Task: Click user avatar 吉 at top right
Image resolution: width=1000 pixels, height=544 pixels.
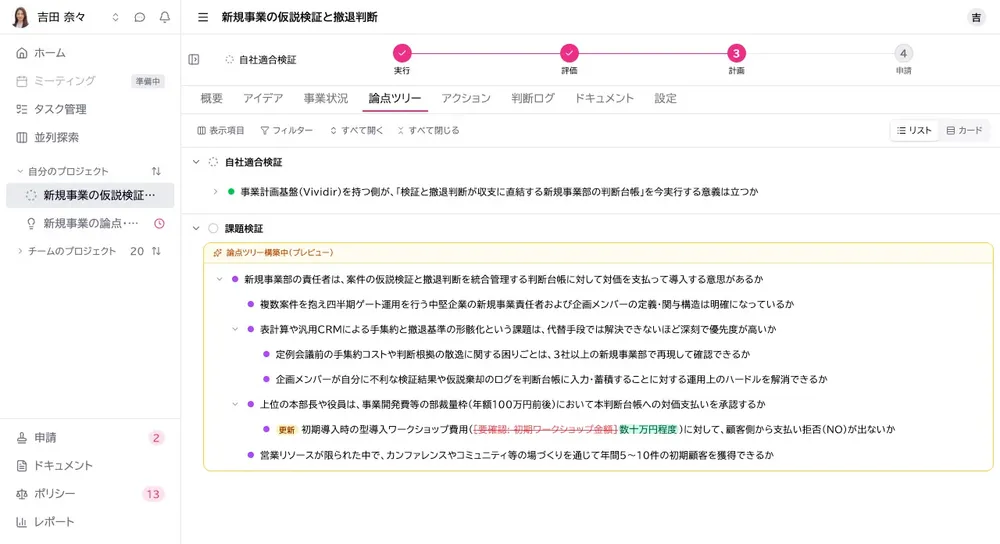Action: pos(976,17)
